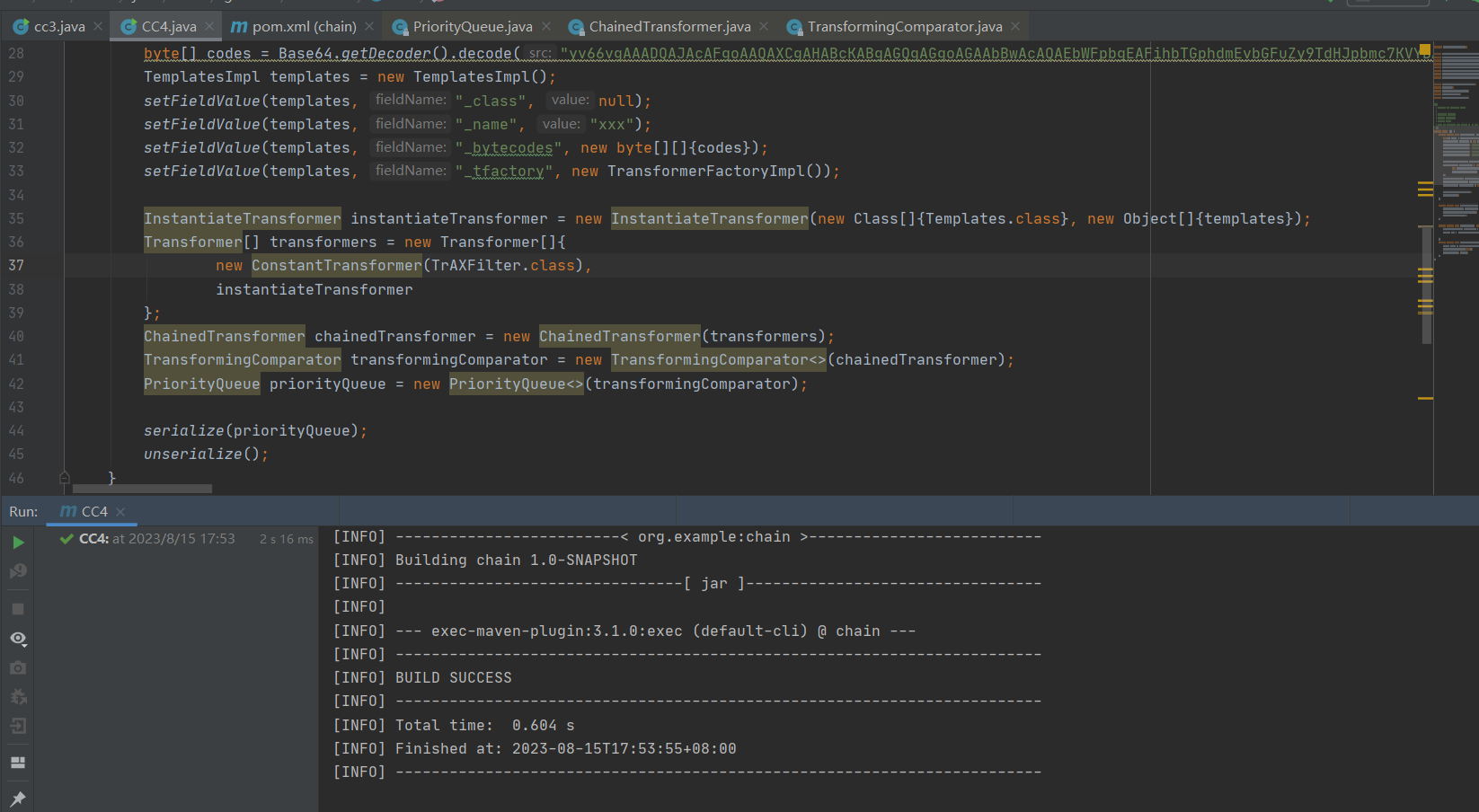This screenshot has height=812, width=1479.
Task: Click the 2 s 16 ms duration label
Action: coord(287,539)
